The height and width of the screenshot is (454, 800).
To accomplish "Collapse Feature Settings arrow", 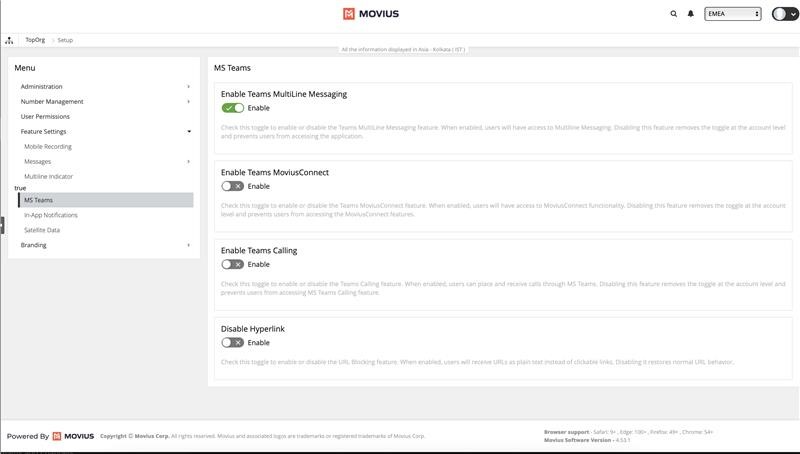I will 189,132.
